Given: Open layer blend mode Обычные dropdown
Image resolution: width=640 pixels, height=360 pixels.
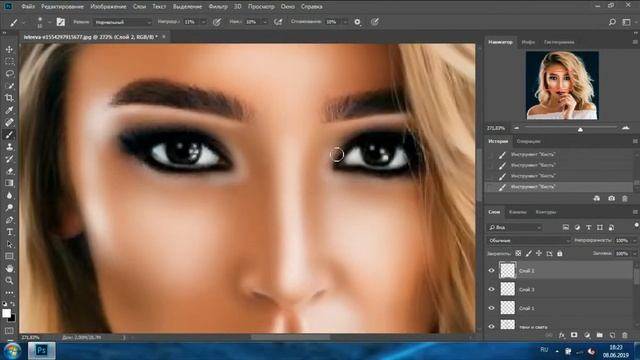Looking at the screenshot, I should point(529,240).
